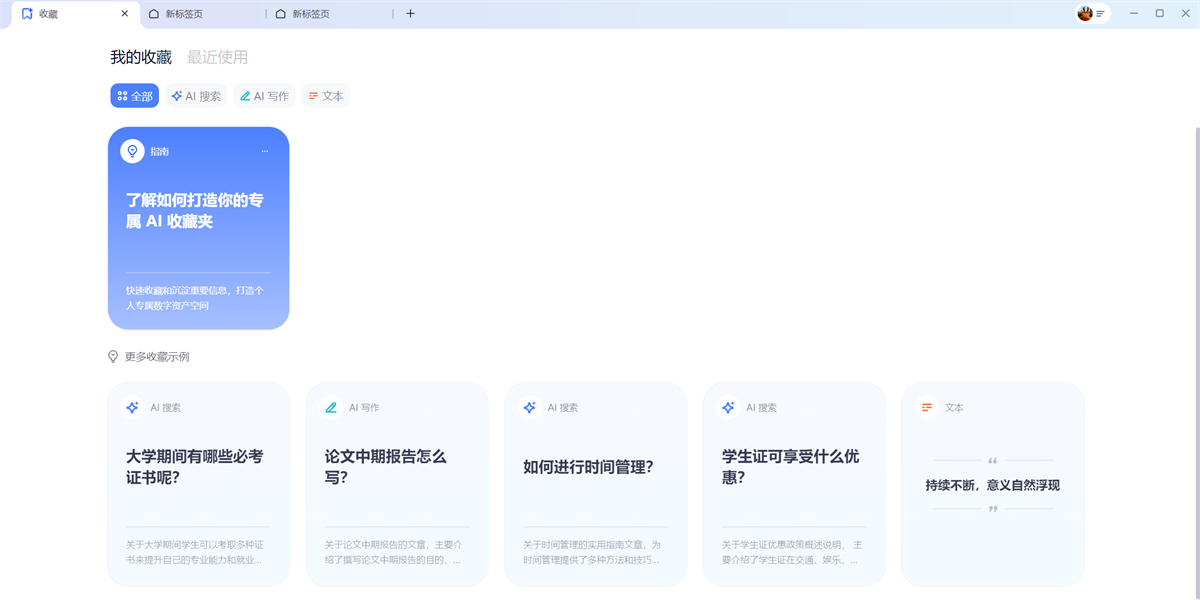Image resolution: width=1200 pixels, height=600 pixels.
Task: Open new tab with plus icon
Action: click(410, 14)
